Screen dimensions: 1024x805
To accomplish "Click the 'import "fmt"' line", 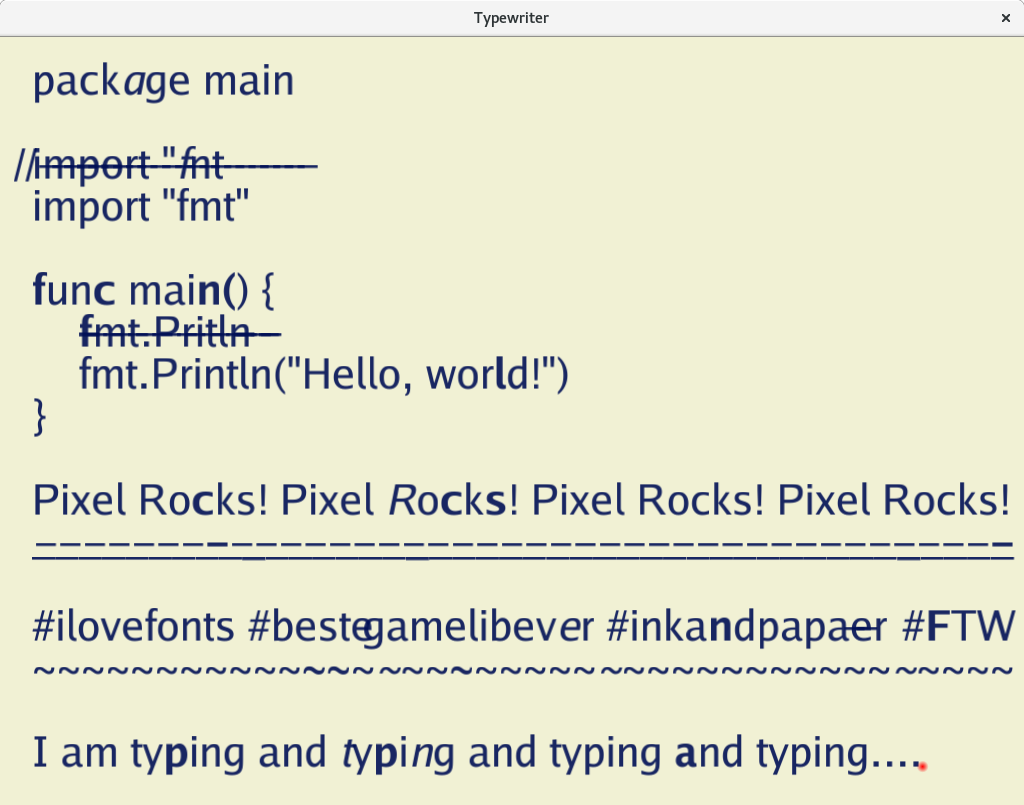I will tap(141, 207).
